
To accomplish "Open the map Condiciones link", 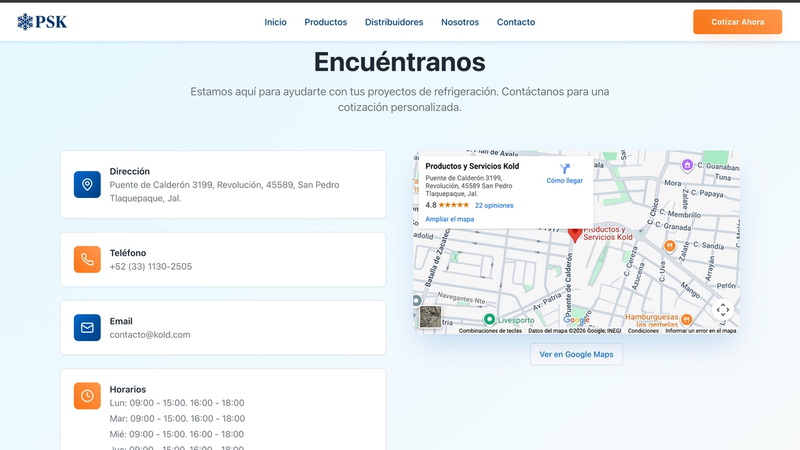I will [643, 331].
